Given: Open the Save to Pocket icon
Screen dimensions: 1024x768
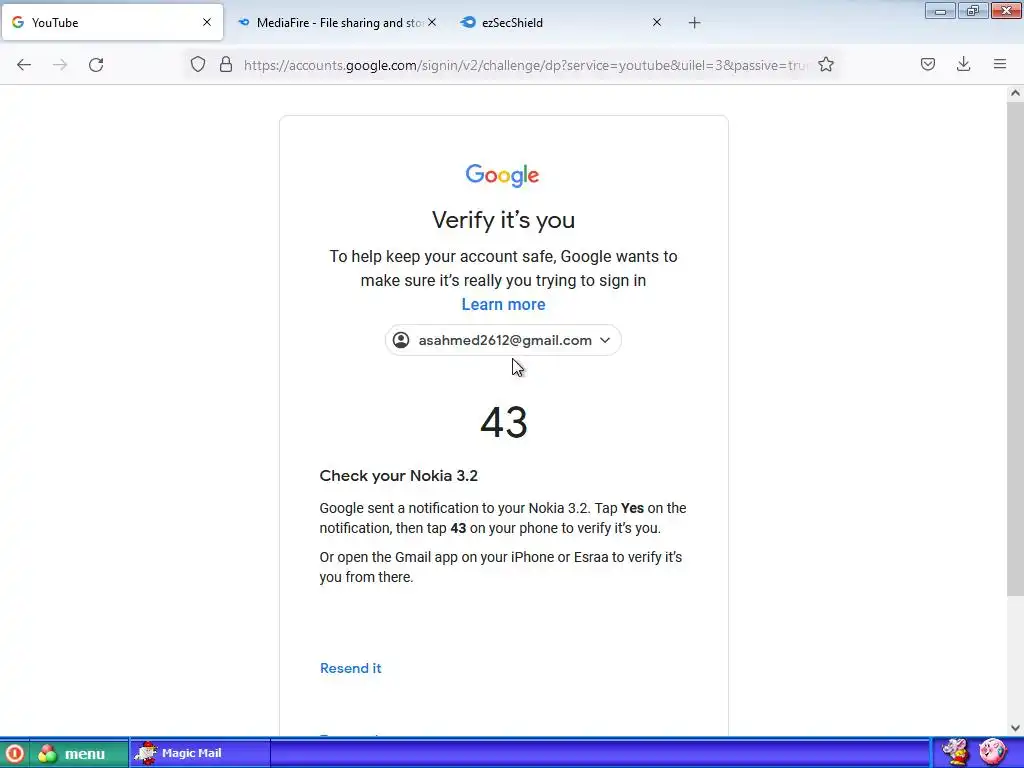Looking at the screenshot, I should pyautogui.click(x=928, y=64).
